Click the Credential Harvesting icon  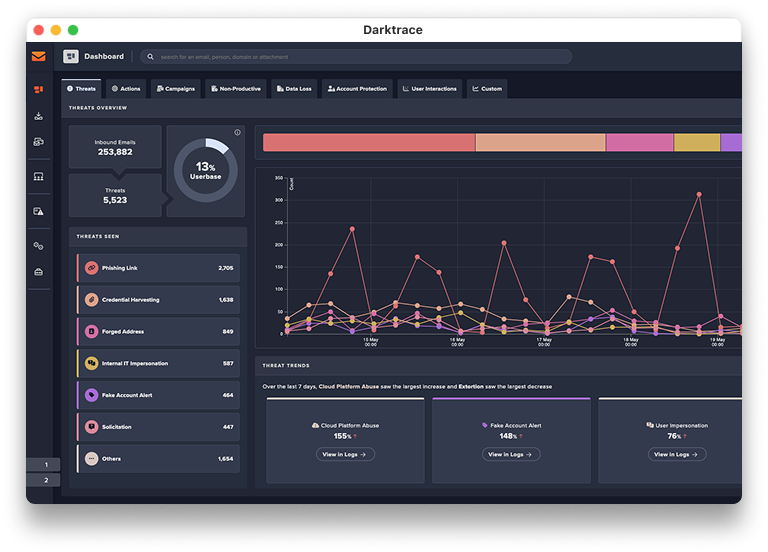[x=92, y=300]
